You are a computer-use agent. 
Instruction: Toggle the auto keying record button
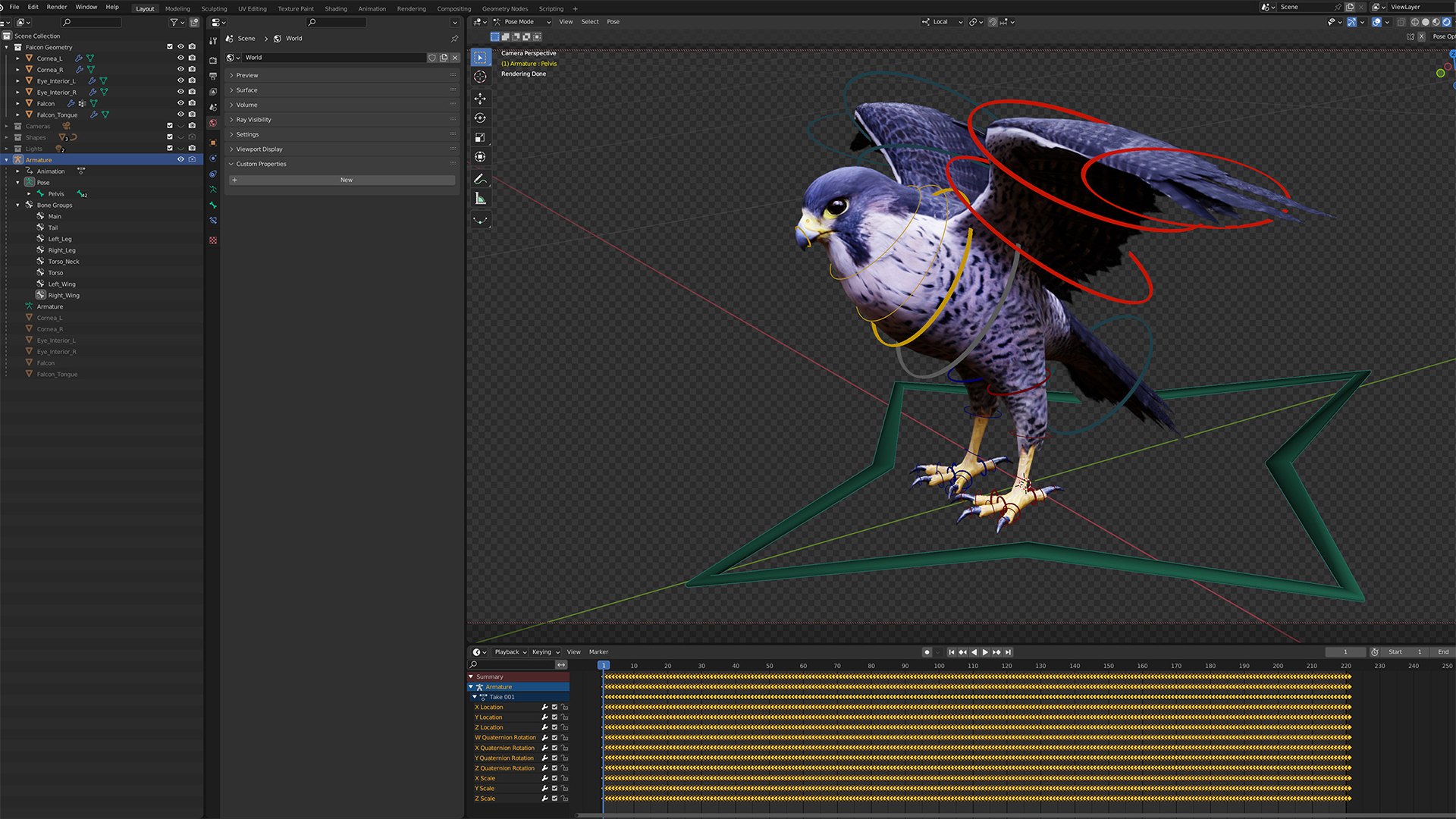click(927, 652)
